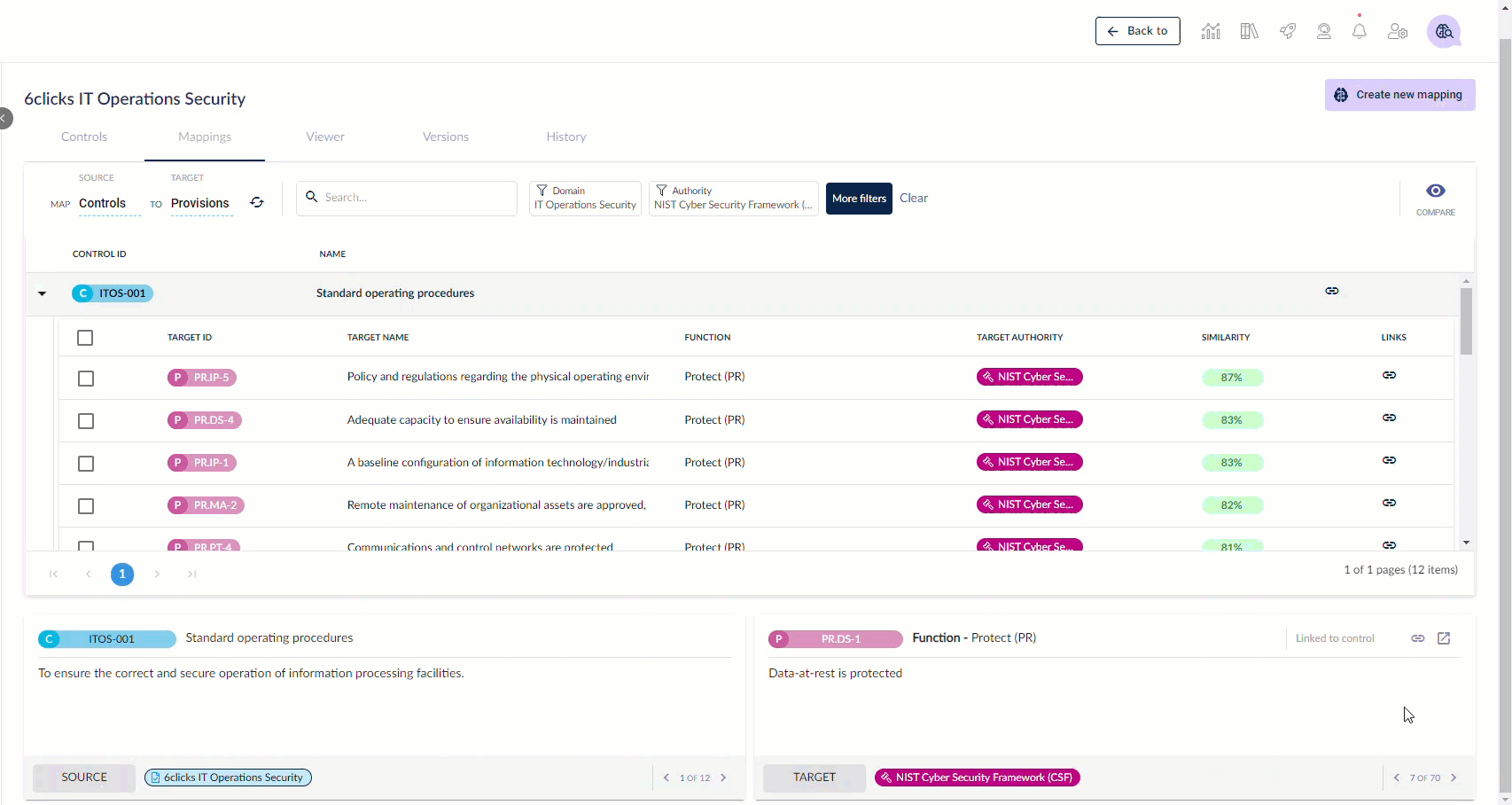Switch to the Controls tab

click(x=84, y=137)
